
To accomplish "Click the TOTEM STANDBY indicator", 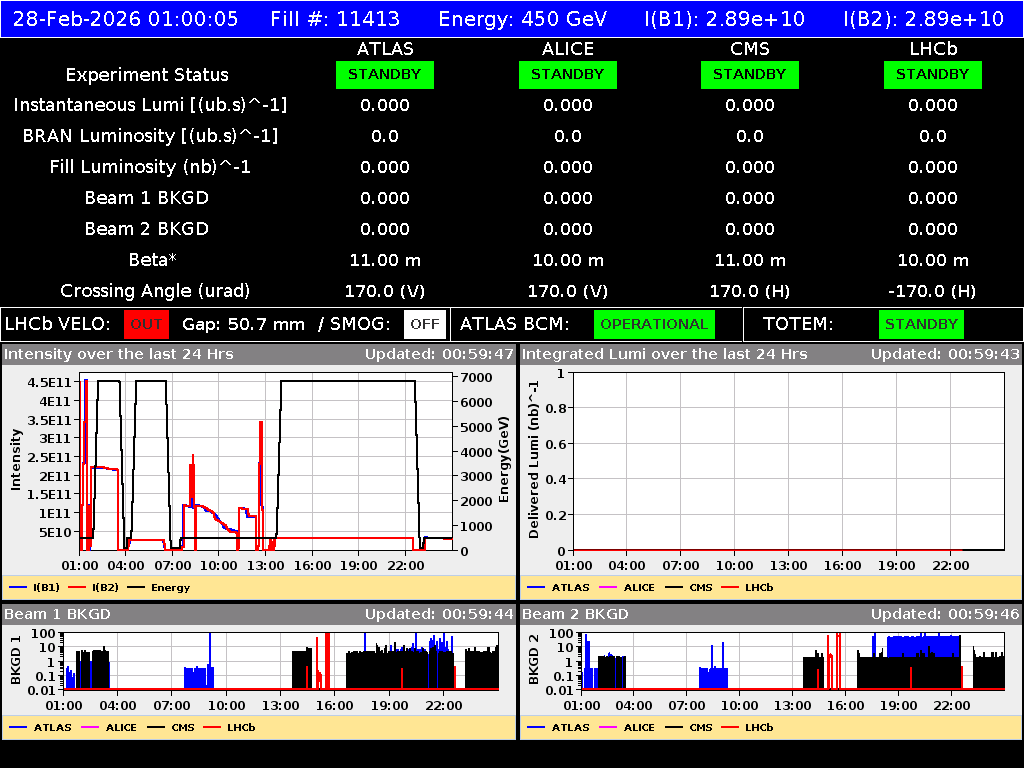I will tap(921, 324).
